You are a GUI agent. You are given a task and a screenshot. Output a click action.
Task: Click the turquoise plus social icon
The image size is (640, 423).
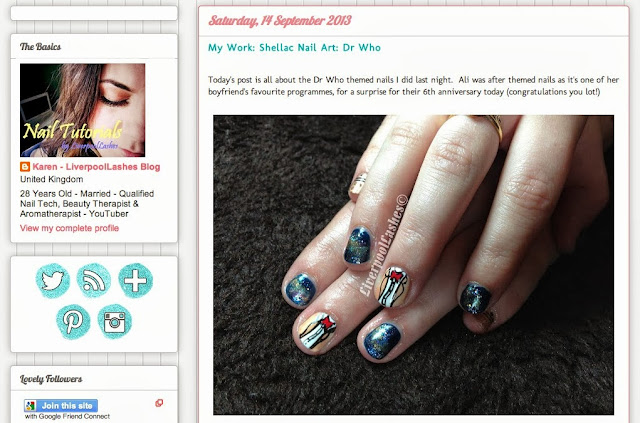tap(136, 281)
